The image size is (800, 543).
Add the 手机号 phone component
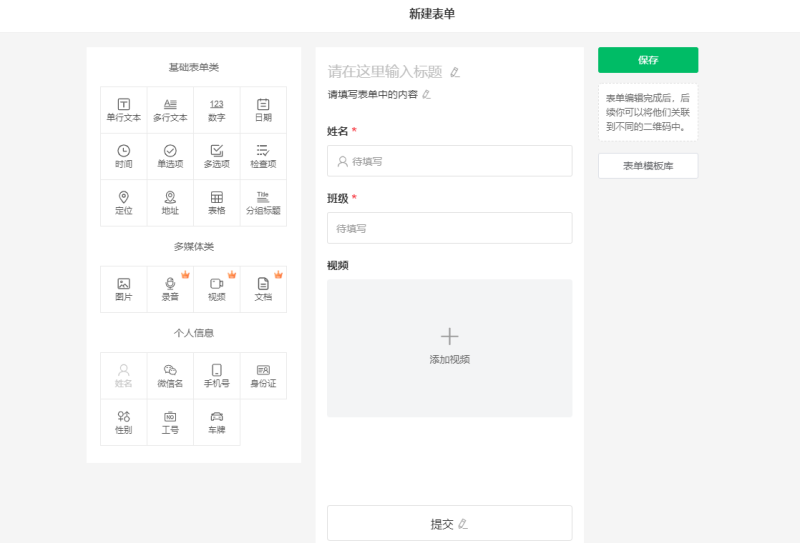tap(216, 376)
